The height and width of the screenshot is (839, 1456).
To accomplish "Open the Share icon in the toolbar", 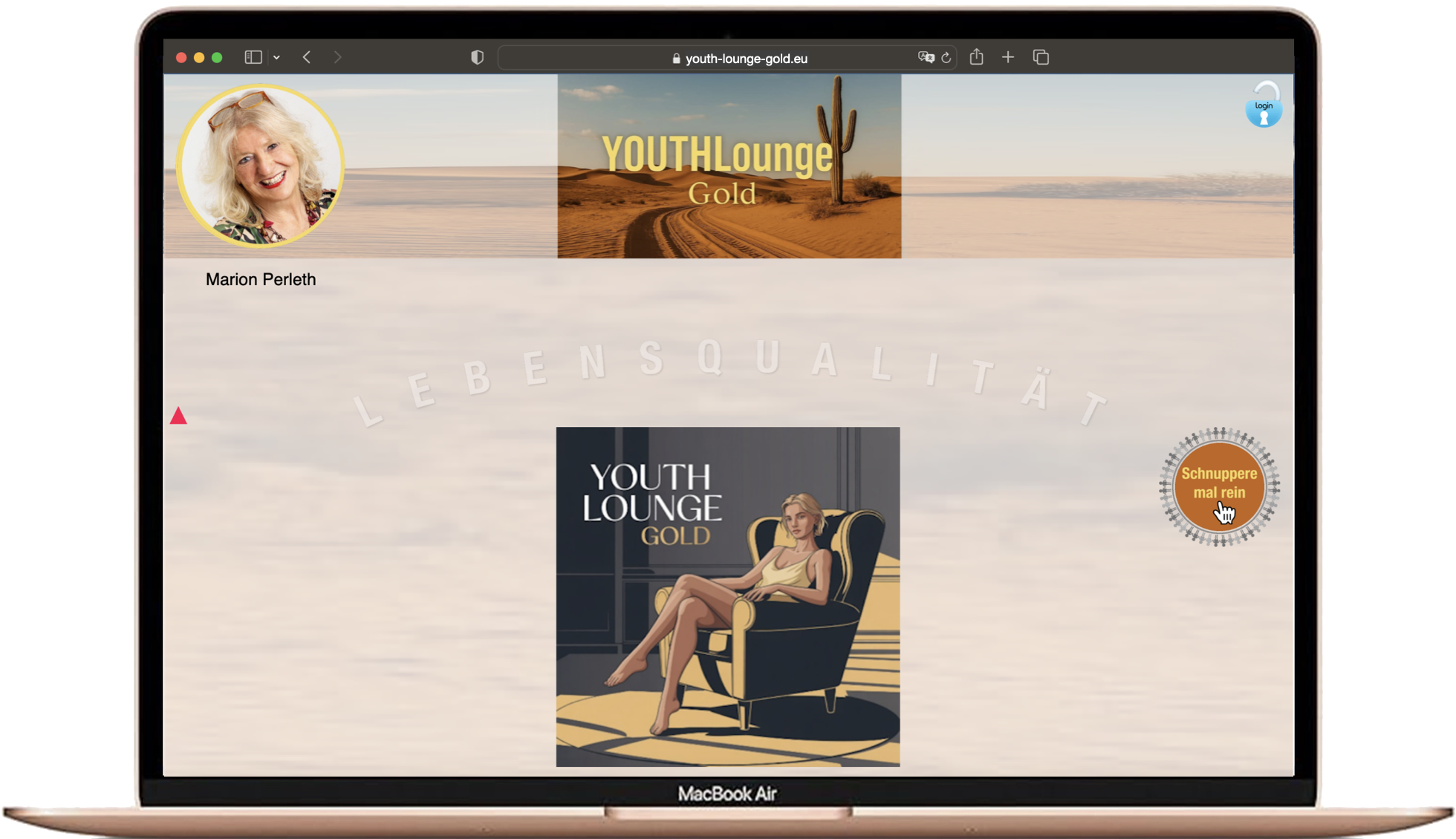I will [x=976, y=57].
